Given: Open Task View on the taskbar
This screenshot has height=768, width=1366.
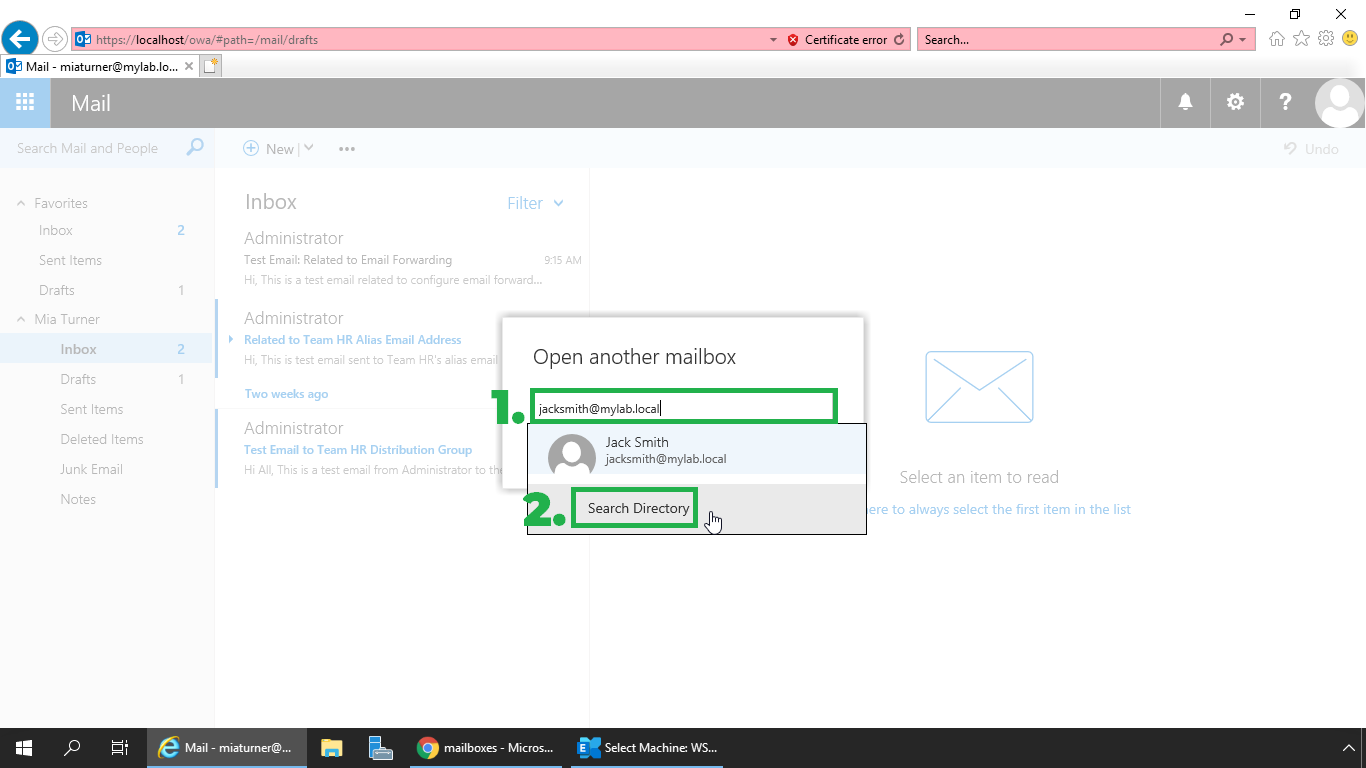Looking at the screenshot, I should click(x=119, y=748).
